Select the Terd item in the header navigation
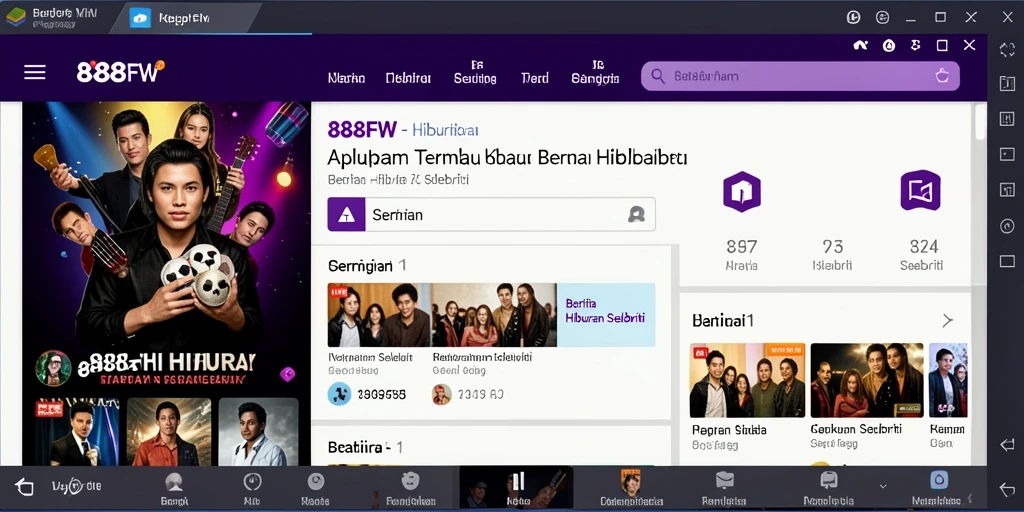The width and height of the screenshot is (1024, 512). (x=534, y=78)
